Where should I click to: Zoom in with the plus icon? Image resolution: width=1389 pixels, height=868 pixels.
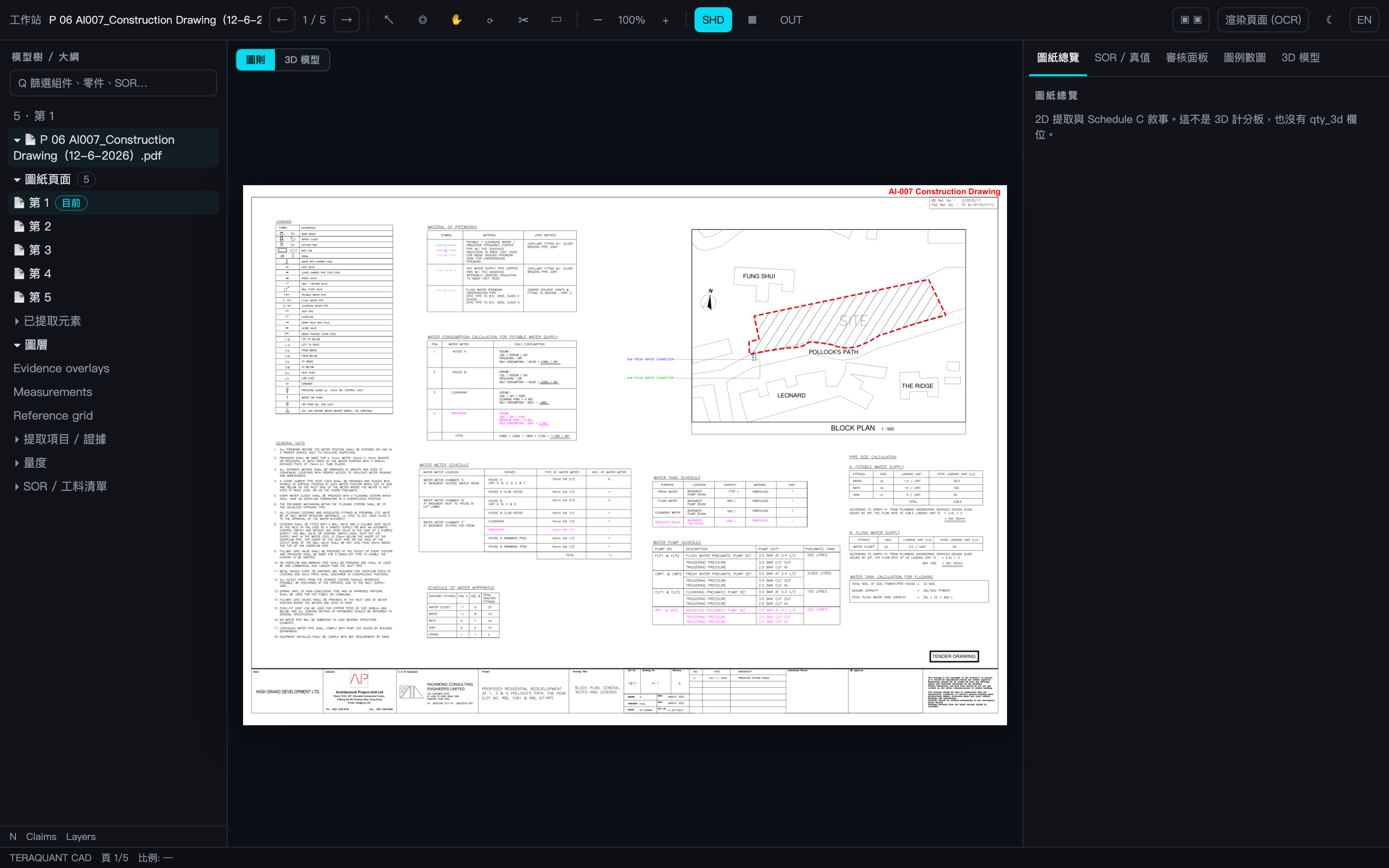click(x=665, y=20)
